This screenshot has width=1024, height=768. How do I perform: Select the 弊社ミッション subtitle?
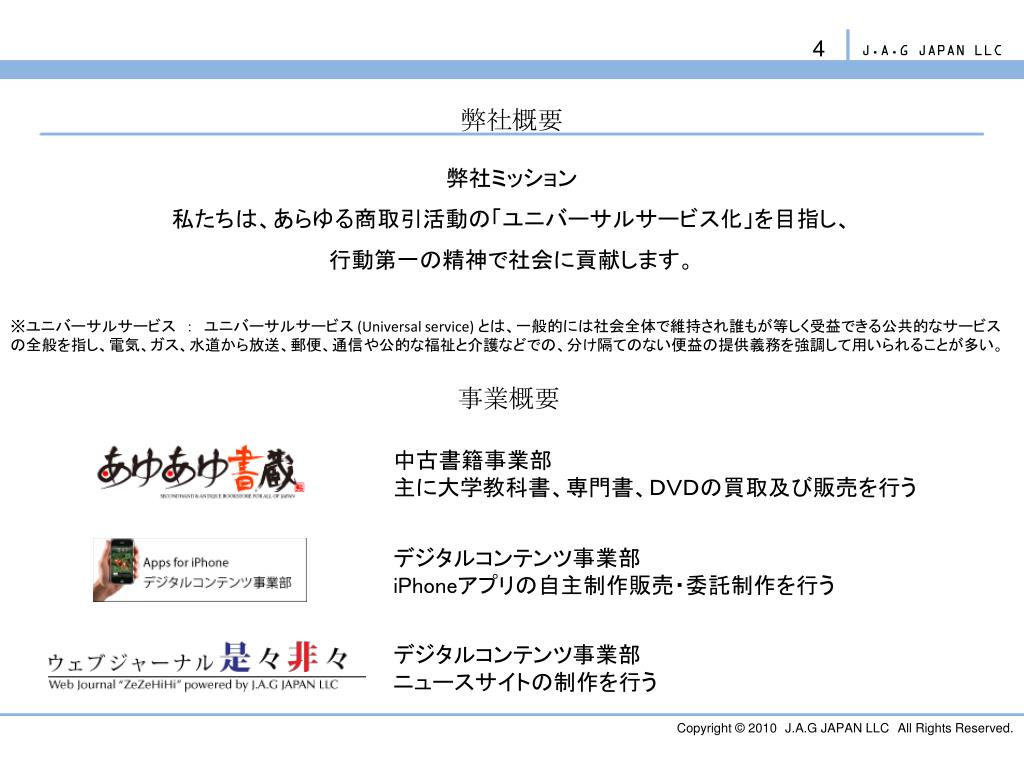(511, 178)
